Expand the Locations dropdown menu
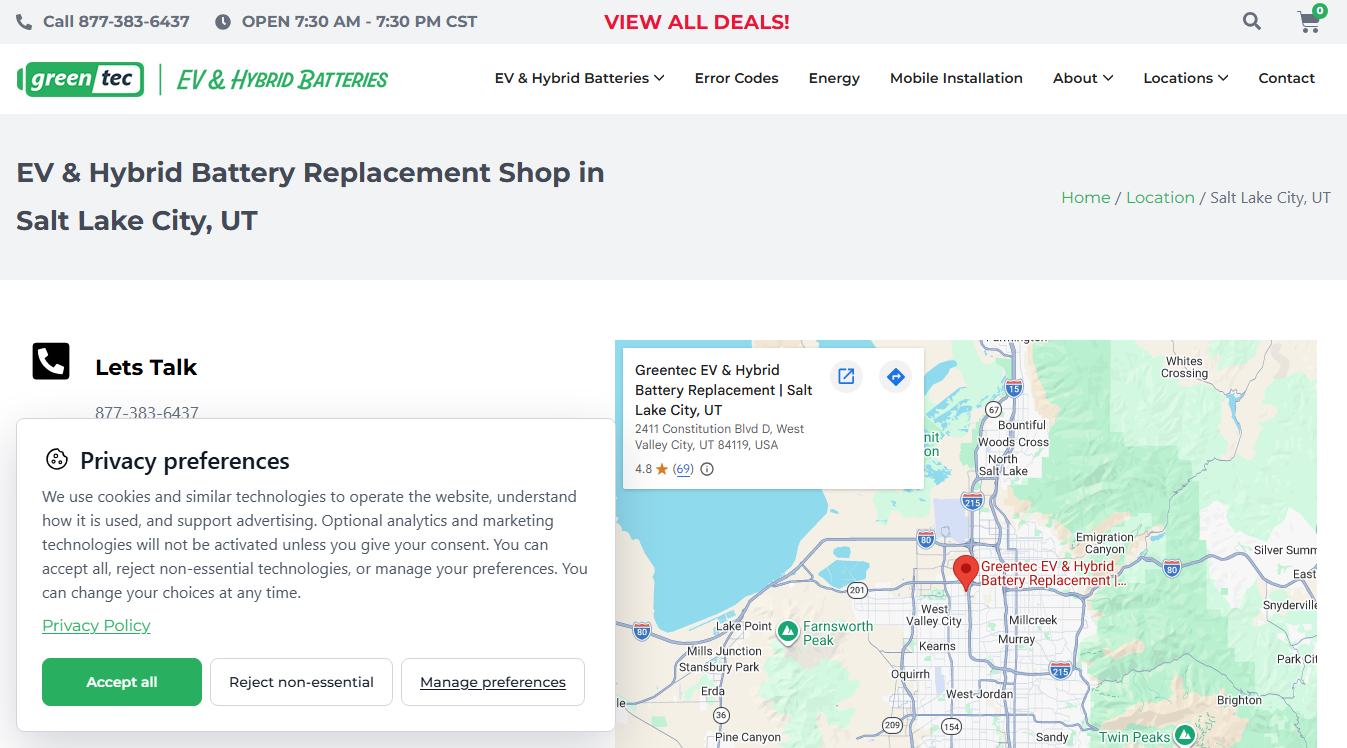1347x748 pixels. click(x=1186, y=78)
